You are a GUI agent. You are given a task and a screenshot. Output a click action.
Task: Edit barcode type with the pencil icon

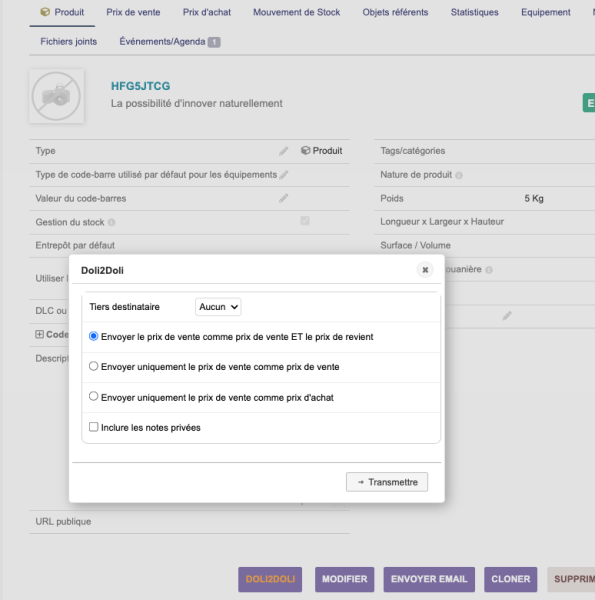(284, 175)
